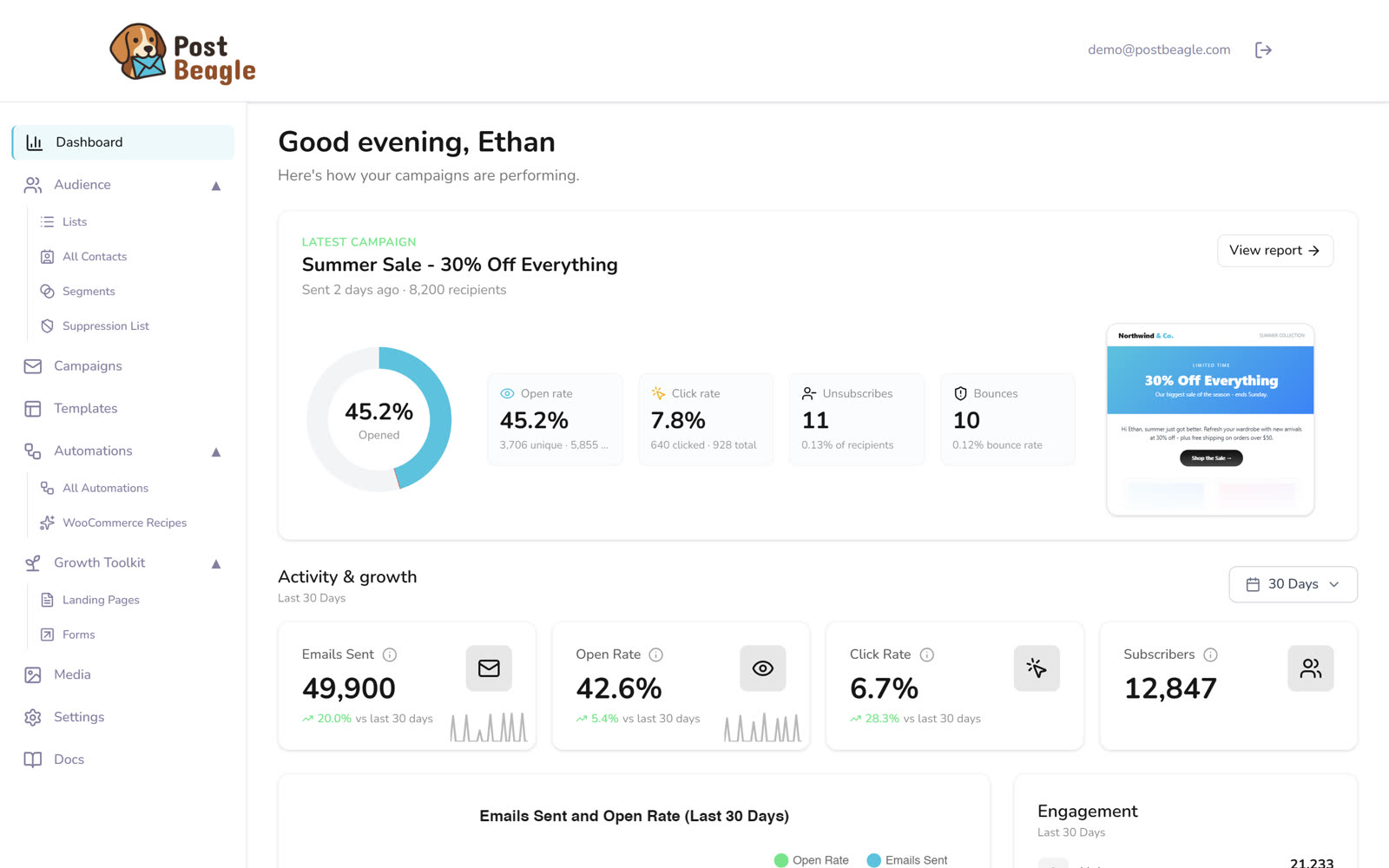1389x868 pixels.
Task: Click the Settings gear icon
Action: pyautogui.click(x=33, y=718)
